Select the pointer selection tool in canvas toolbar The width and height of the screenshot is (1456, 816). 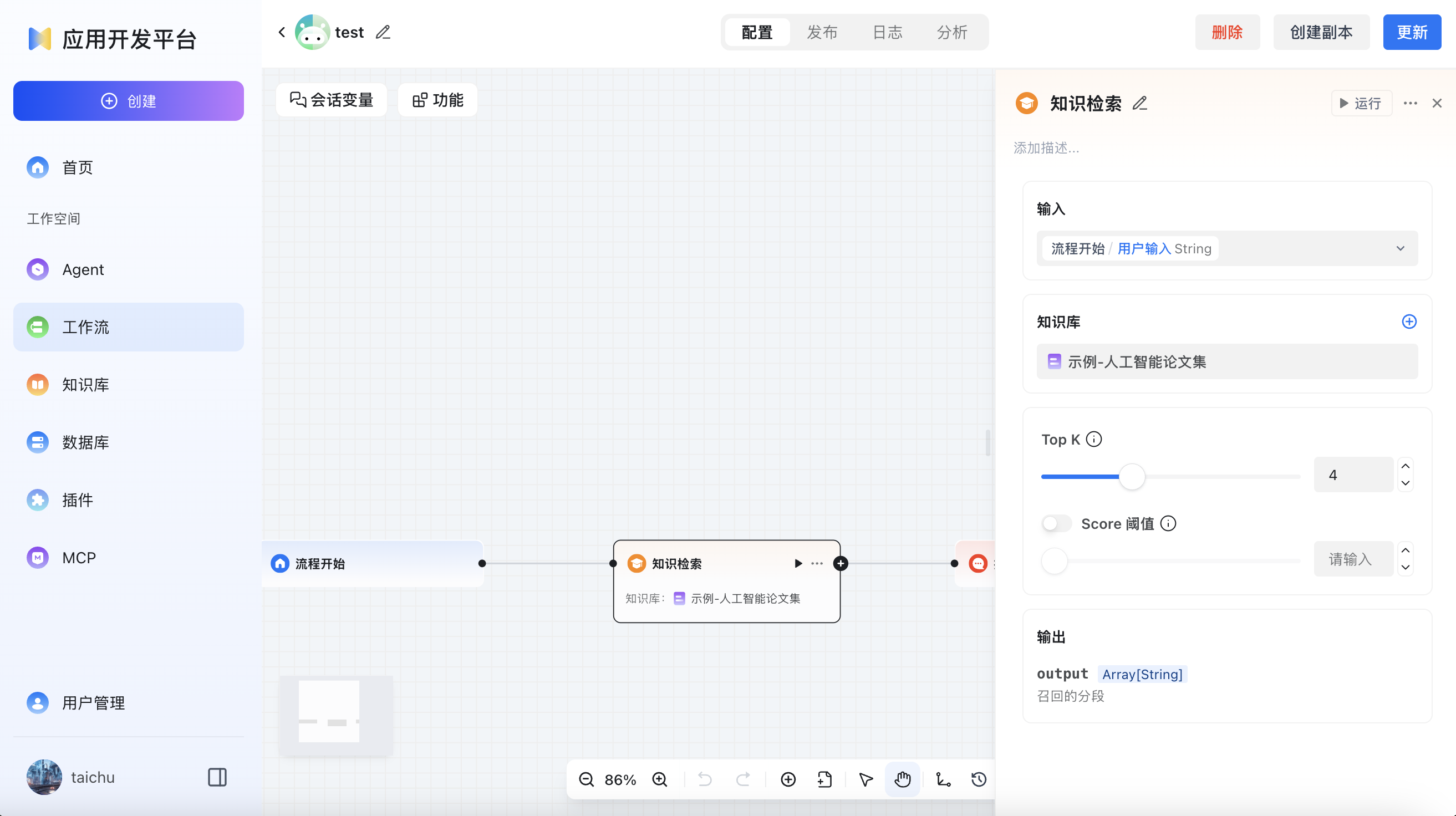point(865,779)
